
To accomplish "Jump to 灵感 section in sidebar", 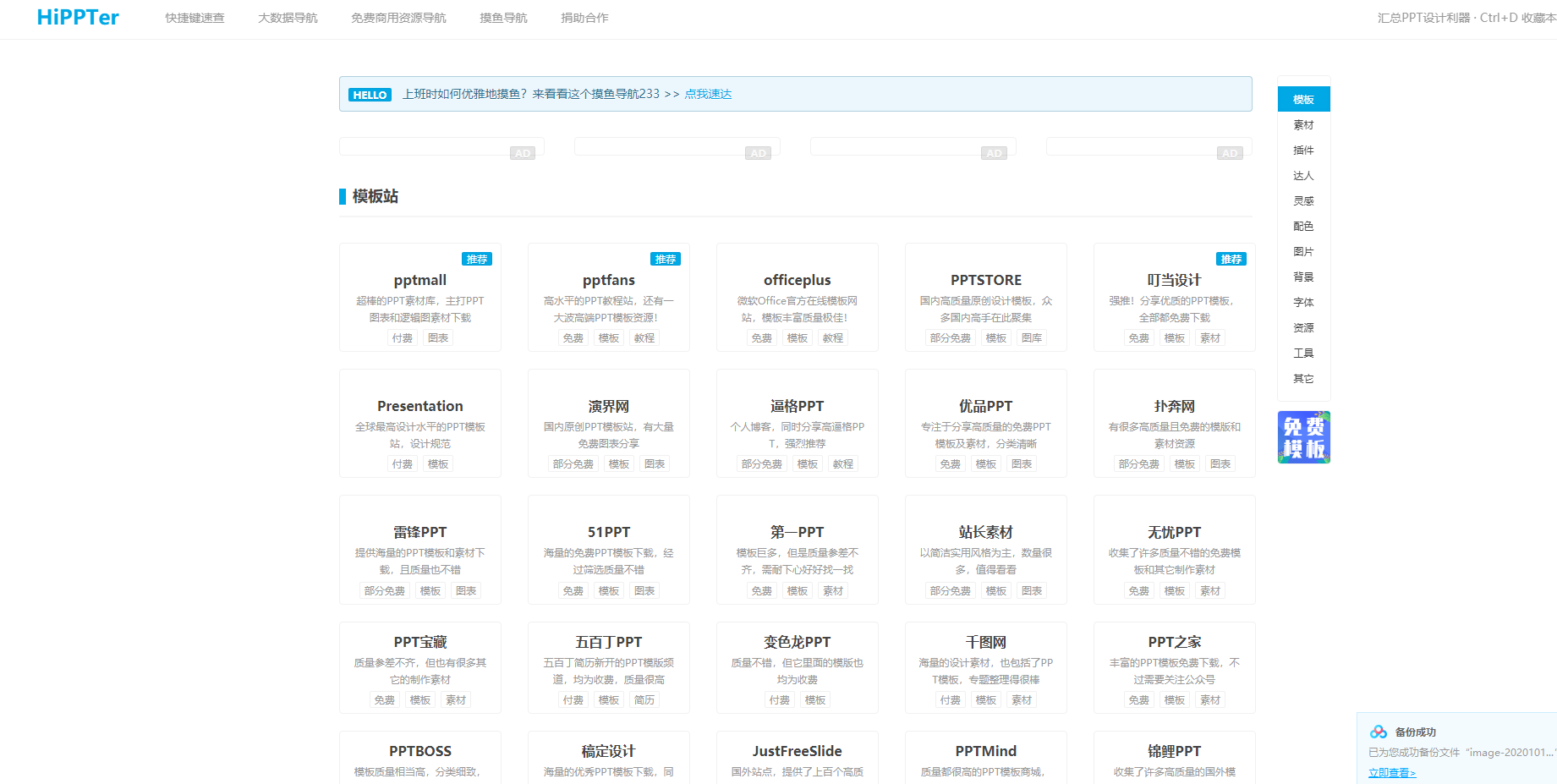I will tap(1303, 201).
